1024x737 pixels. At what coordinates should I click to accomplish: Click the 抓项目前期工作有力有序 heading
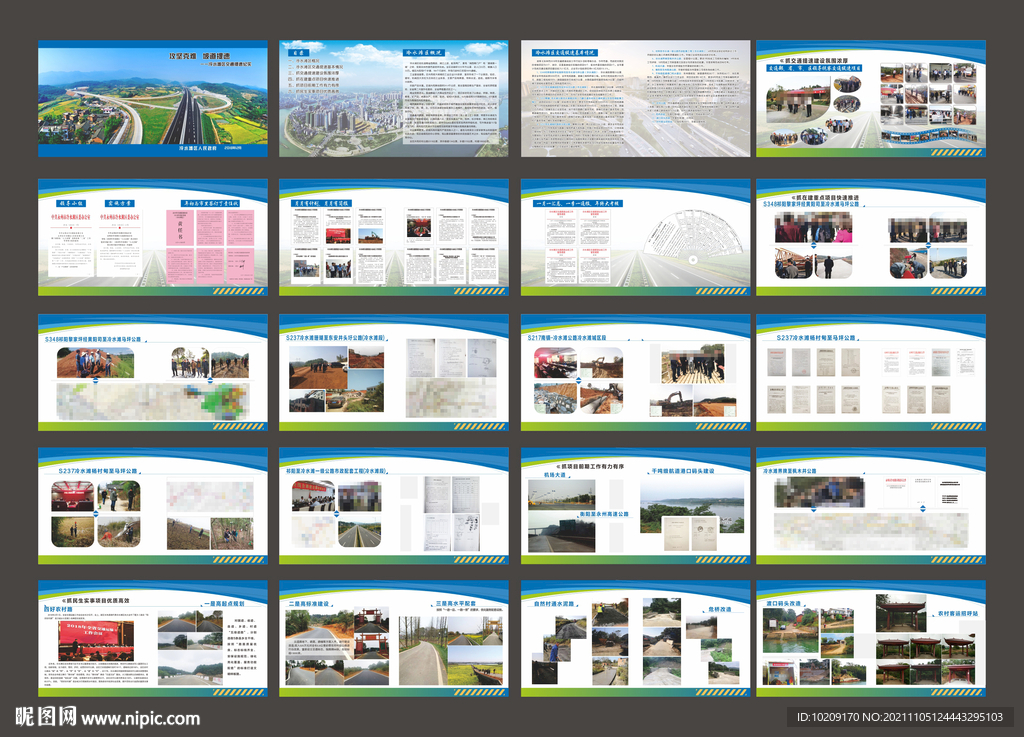(x=590, y=466)
